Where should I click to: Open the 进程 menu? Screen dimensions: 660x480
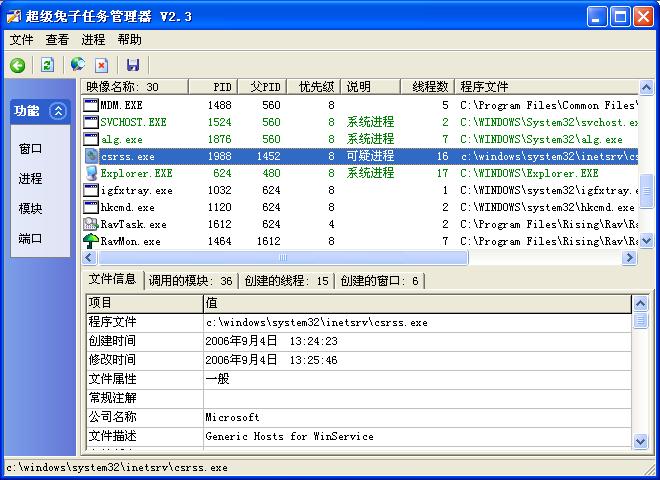pos(93,40)
